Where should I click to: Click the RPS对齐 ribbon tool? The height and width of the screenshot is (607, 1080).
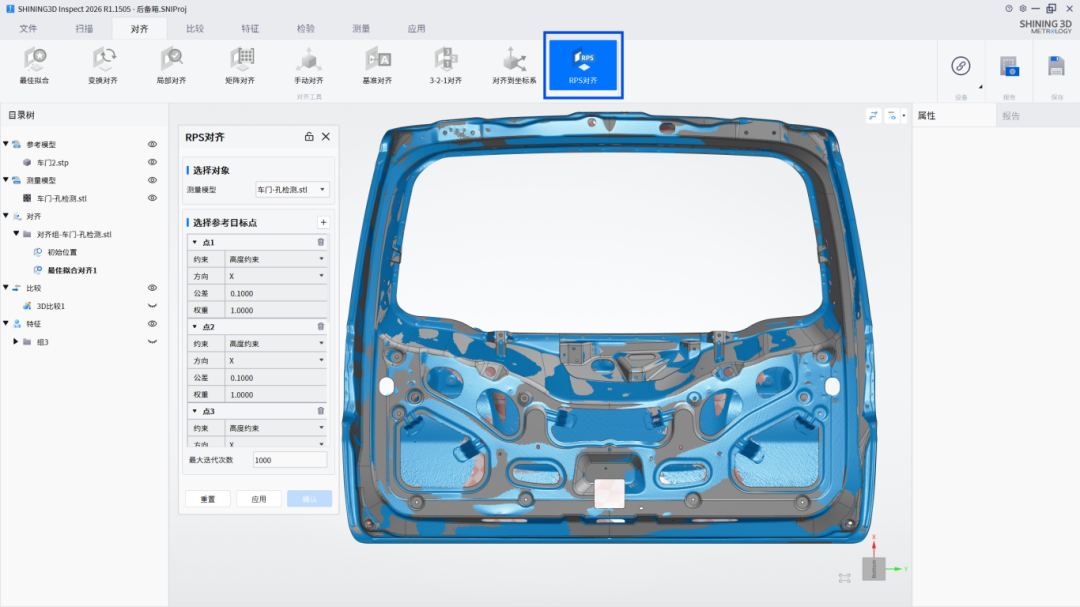583,65
